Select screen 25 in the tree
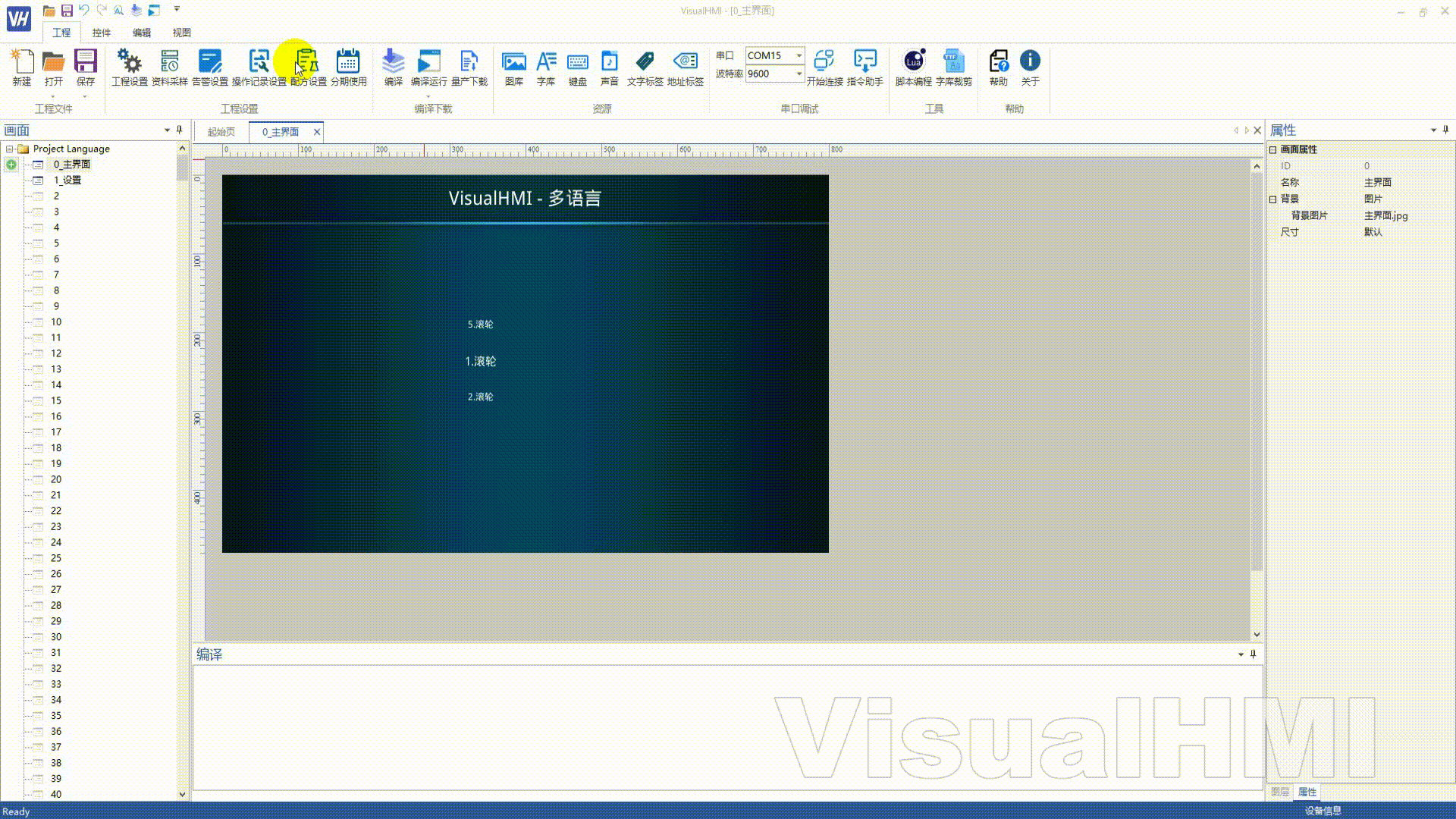The height and width of the screenshot is (819, 1456). [x=56, y=558]
